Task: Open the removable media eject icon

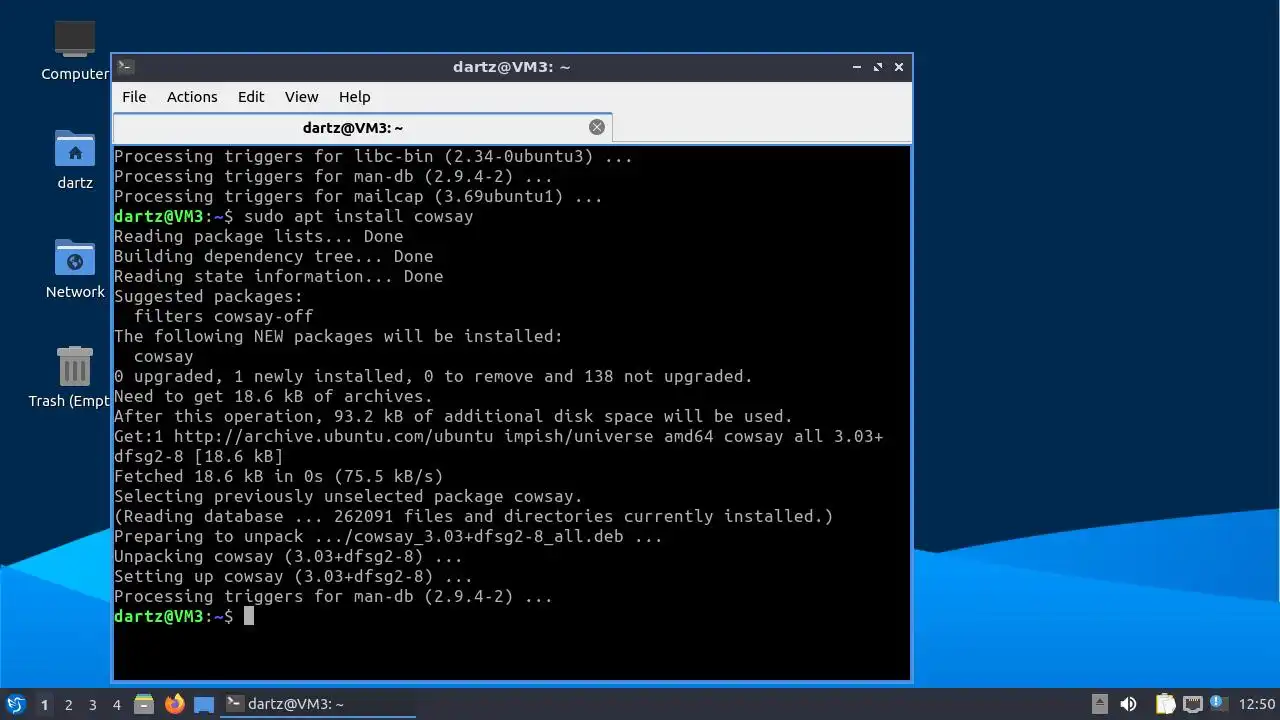Action: (1100, 704)
